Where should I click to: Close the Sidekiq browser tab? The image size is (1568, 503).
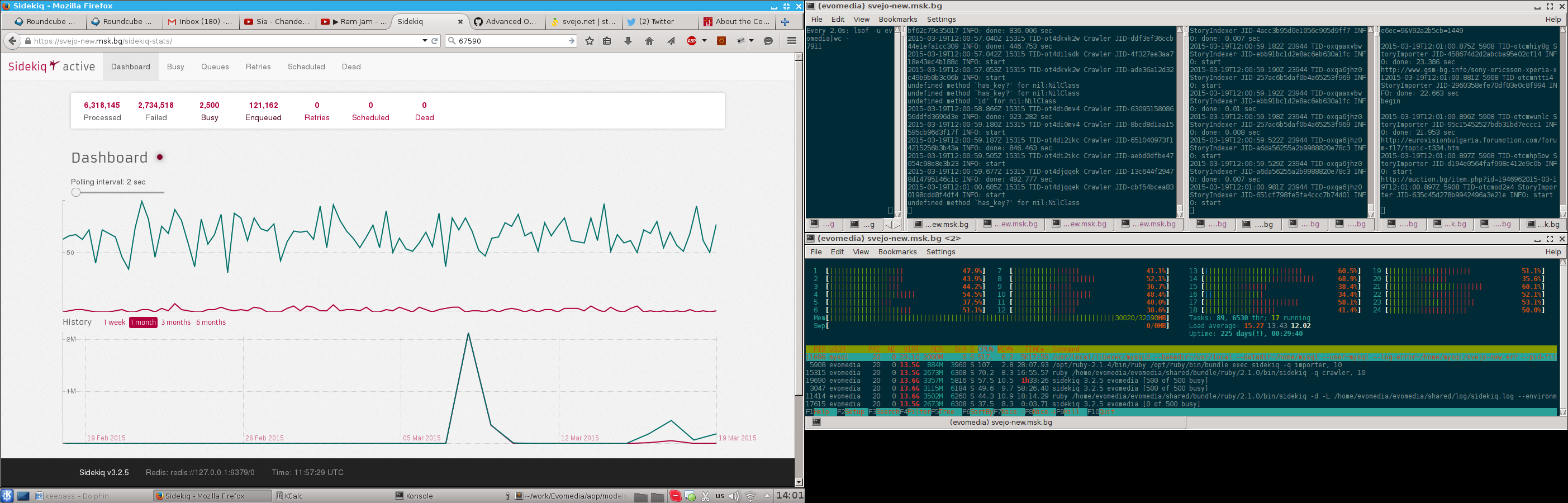460,21
